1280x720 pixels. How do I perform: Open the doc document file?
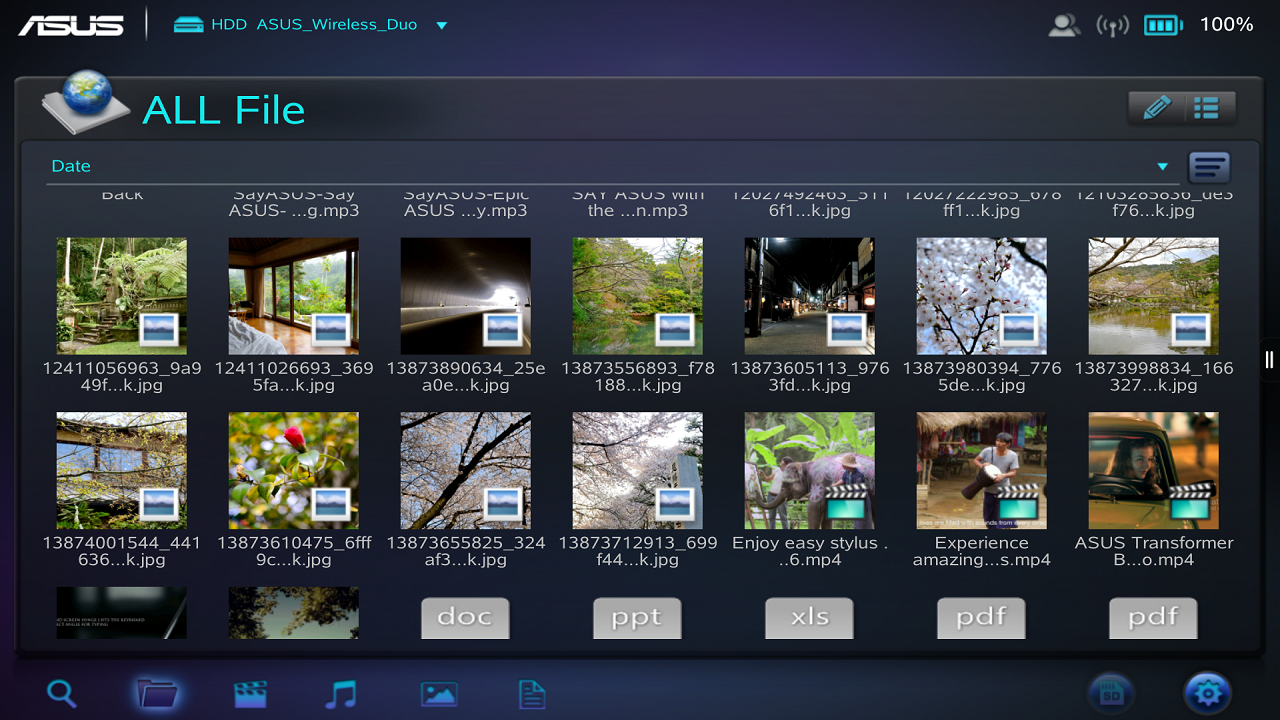point(465,617)
